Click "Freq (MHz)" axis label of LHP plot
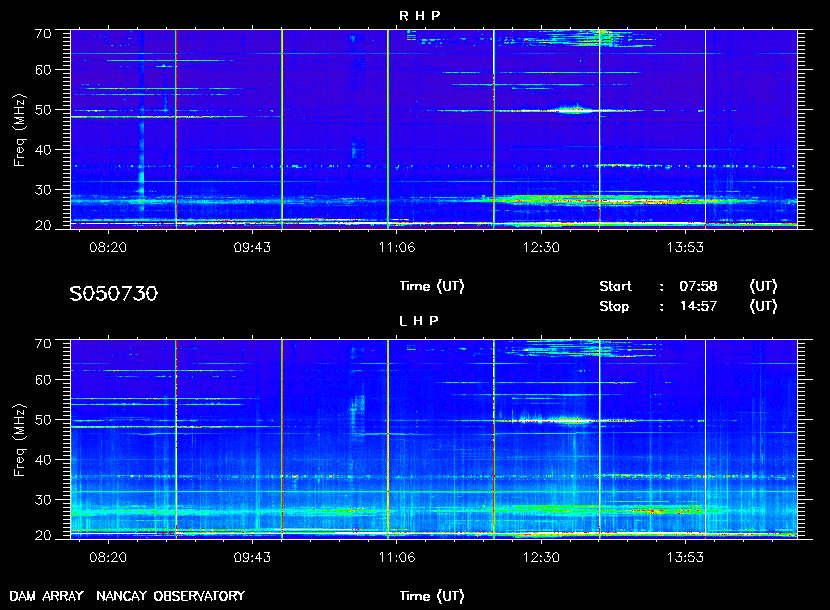The image size is (830, 610). pos(20,441)
